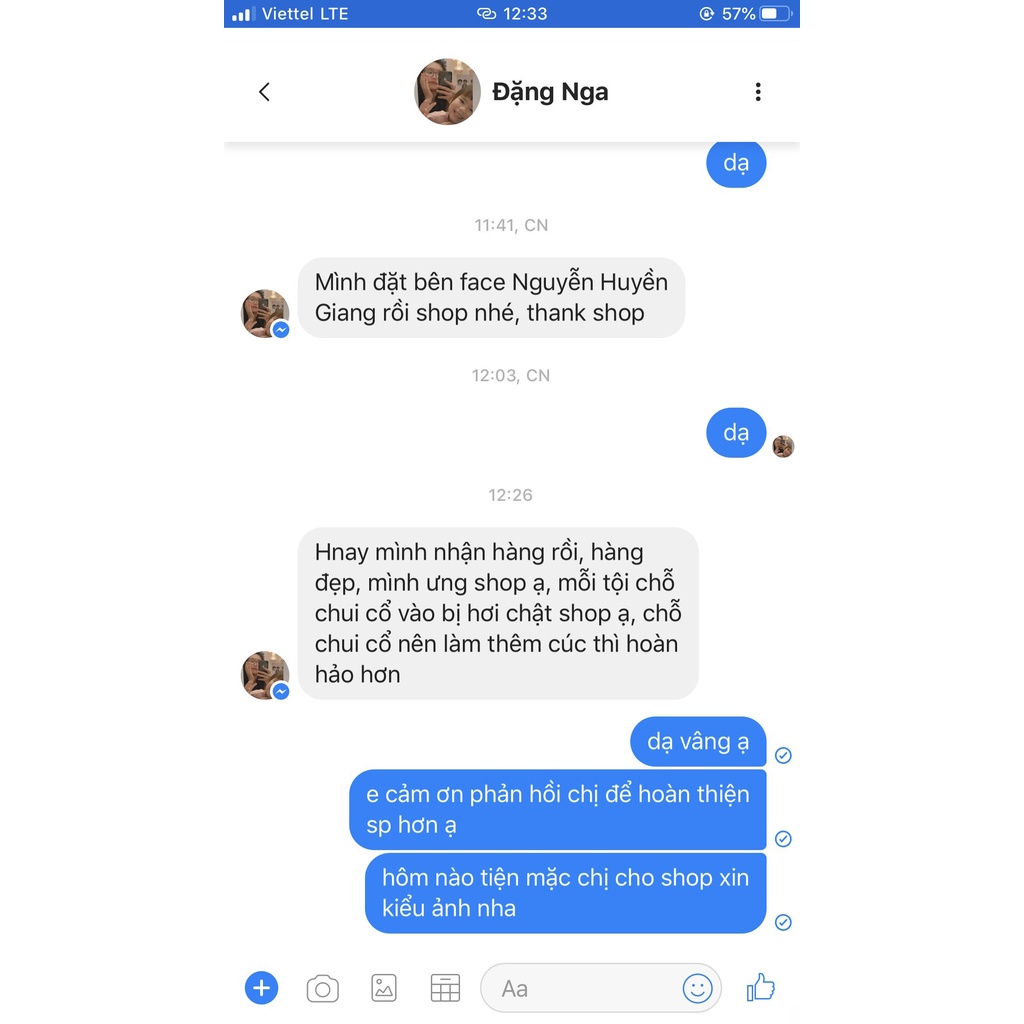
Task: Tap the 'hôm nào tiện mặc' bubble
Action: click(566, 893)
